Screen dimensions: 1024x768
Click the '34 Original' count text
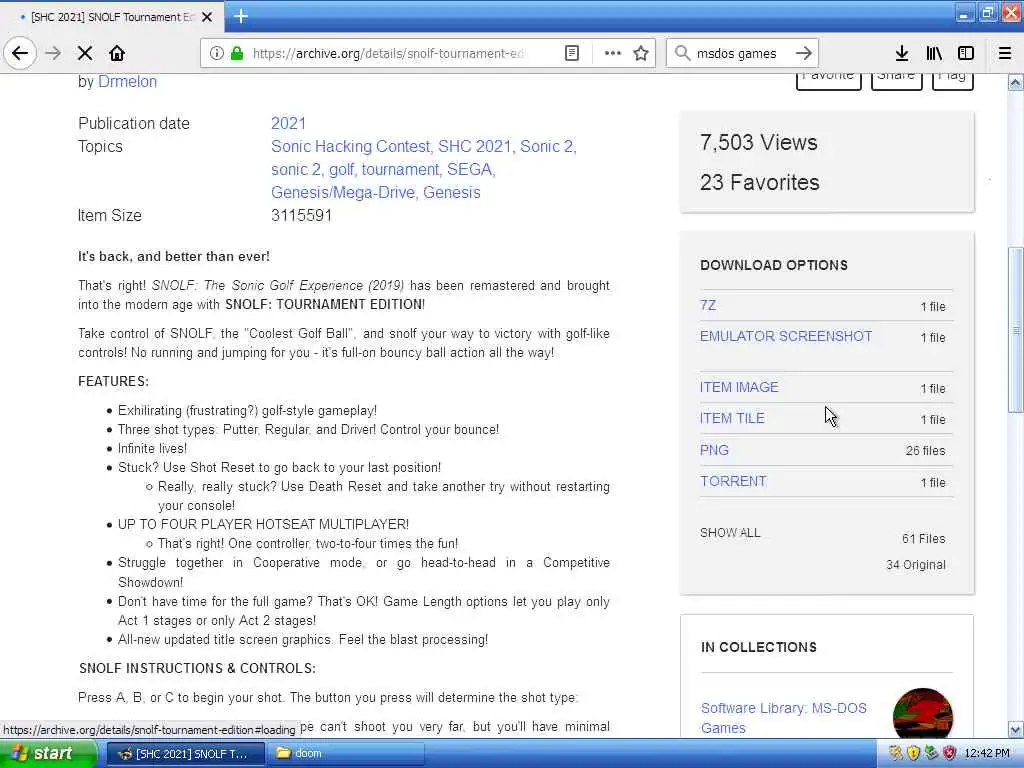point(916,565)
